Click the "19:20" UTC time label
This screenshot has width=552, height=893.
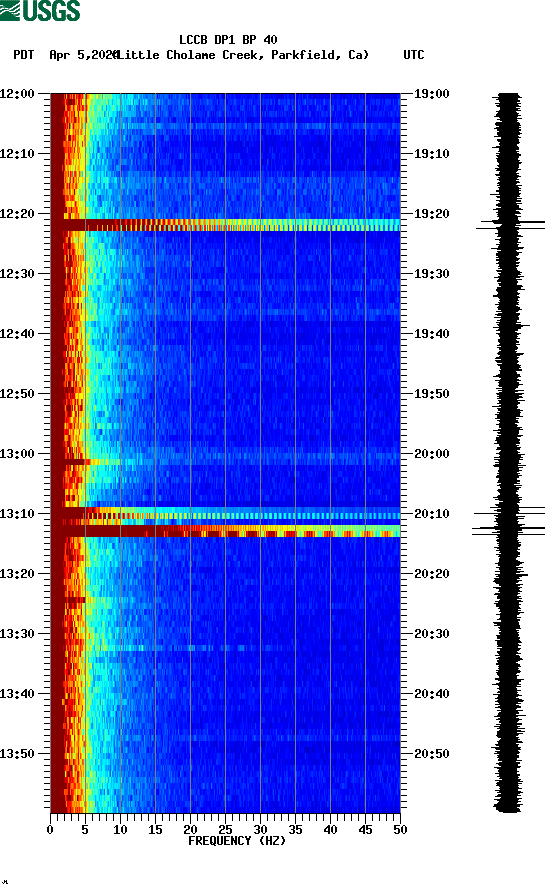coord(432,214)
